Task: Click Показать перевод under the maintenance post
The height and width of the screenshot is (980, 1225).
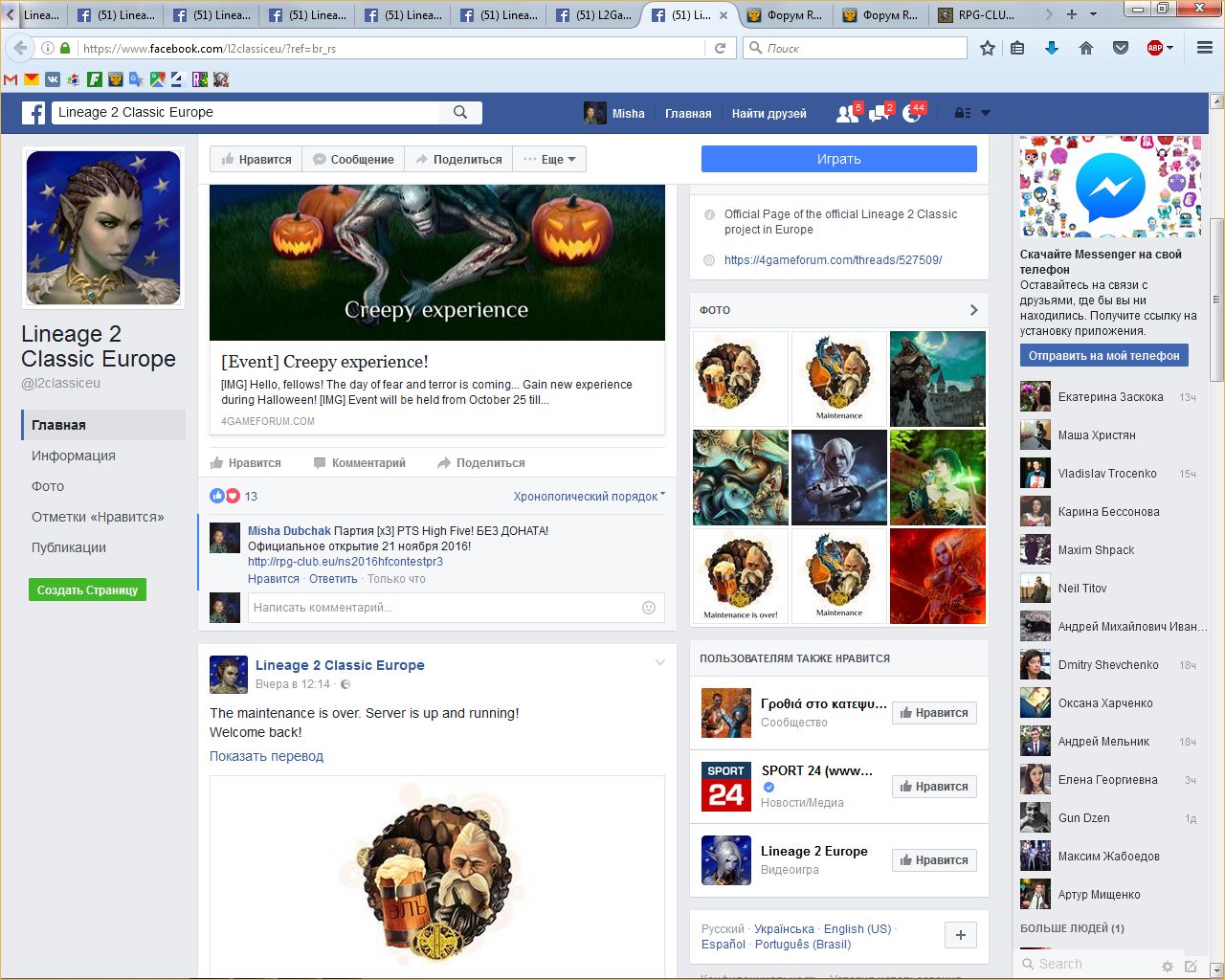Action: tap(266, 756)
